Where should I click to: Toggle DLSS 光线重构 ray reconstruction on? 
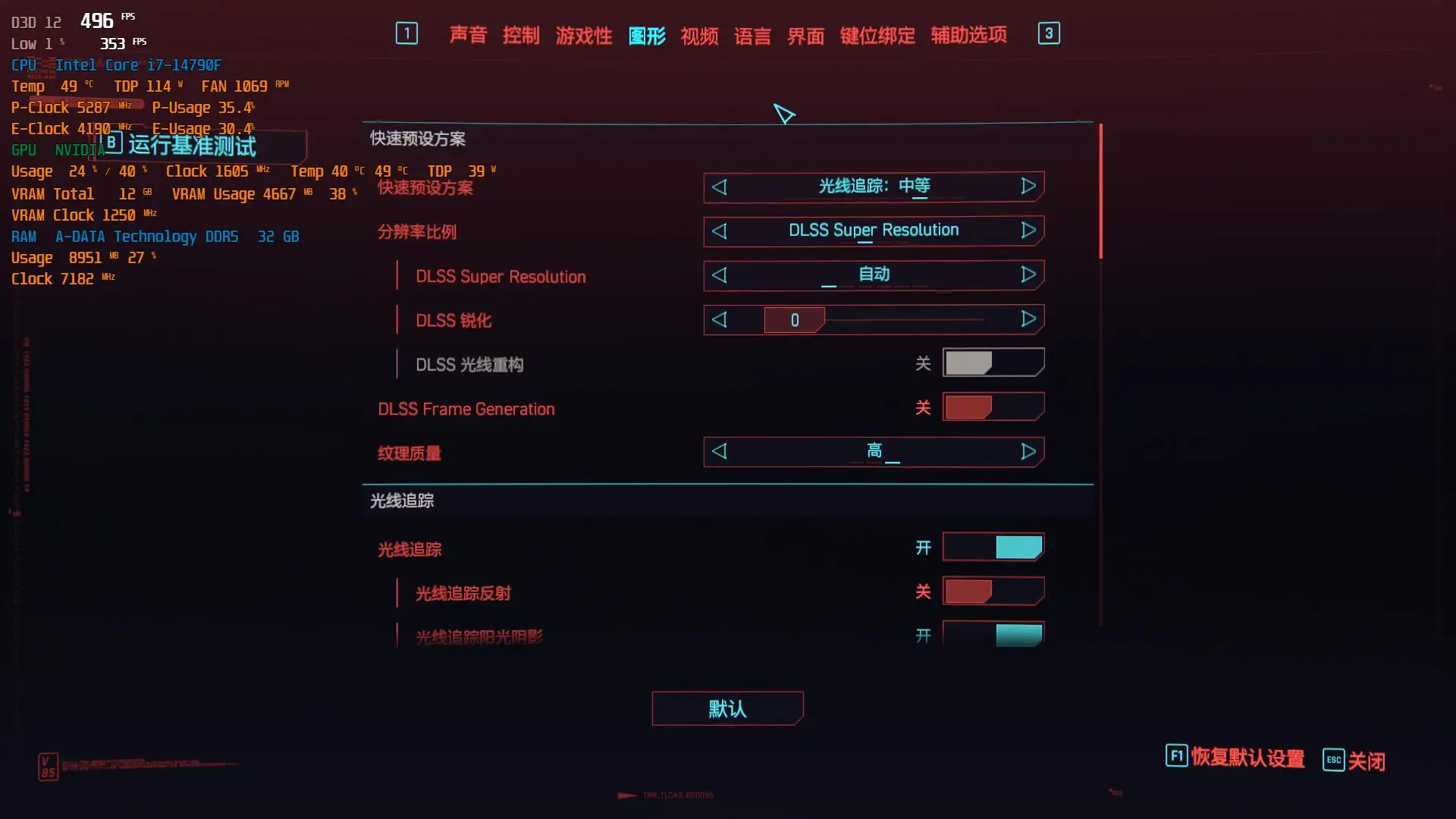[x=992, y=363]
